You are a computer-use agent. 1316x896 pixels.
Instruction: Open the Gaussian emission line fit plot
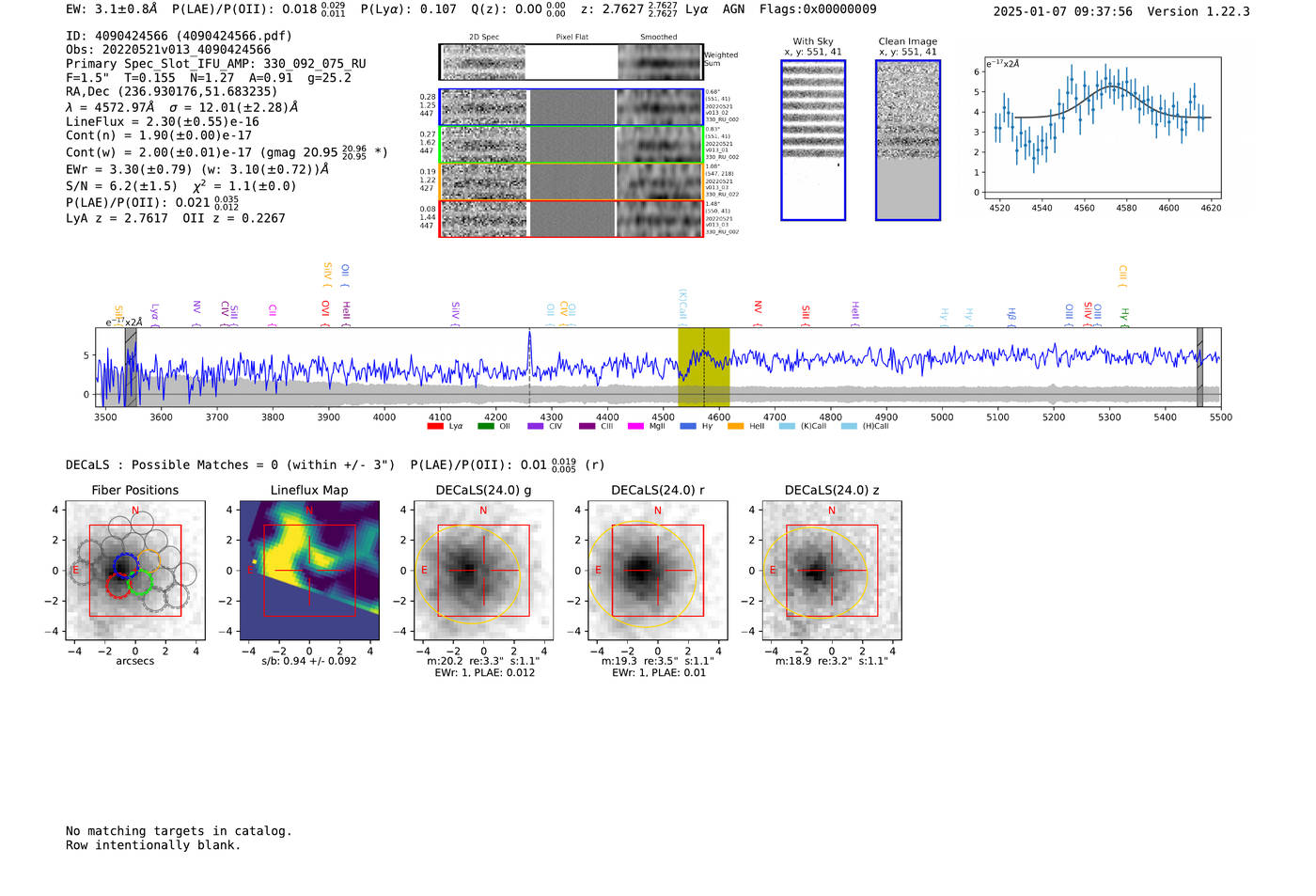(1103, 128)
